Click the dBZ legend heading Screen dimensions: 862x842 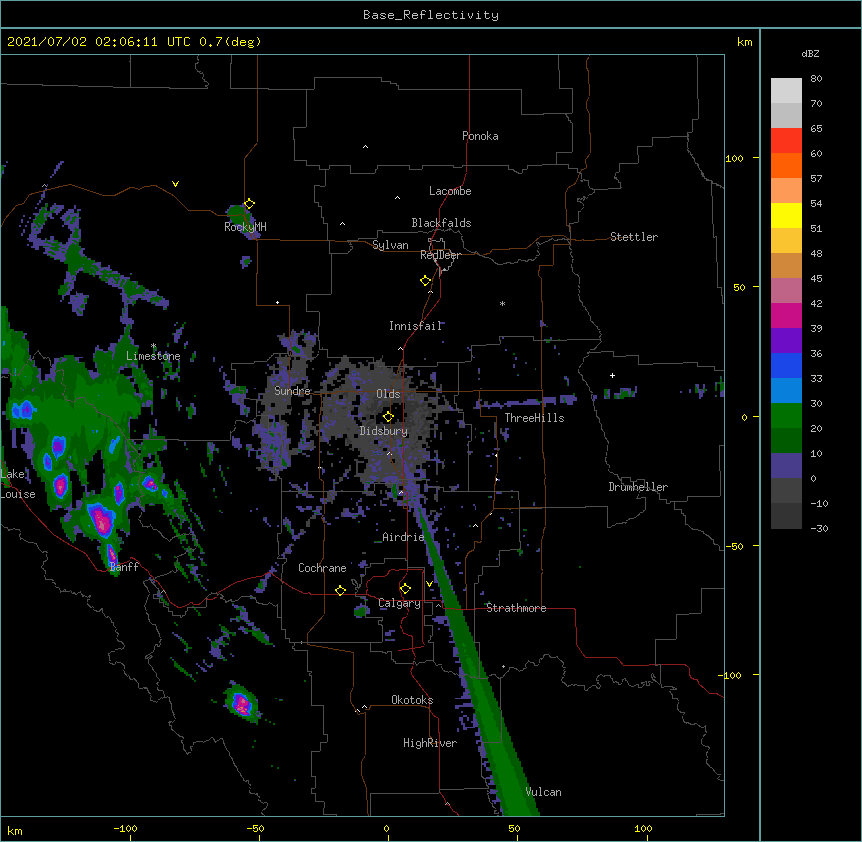(810, 53)
